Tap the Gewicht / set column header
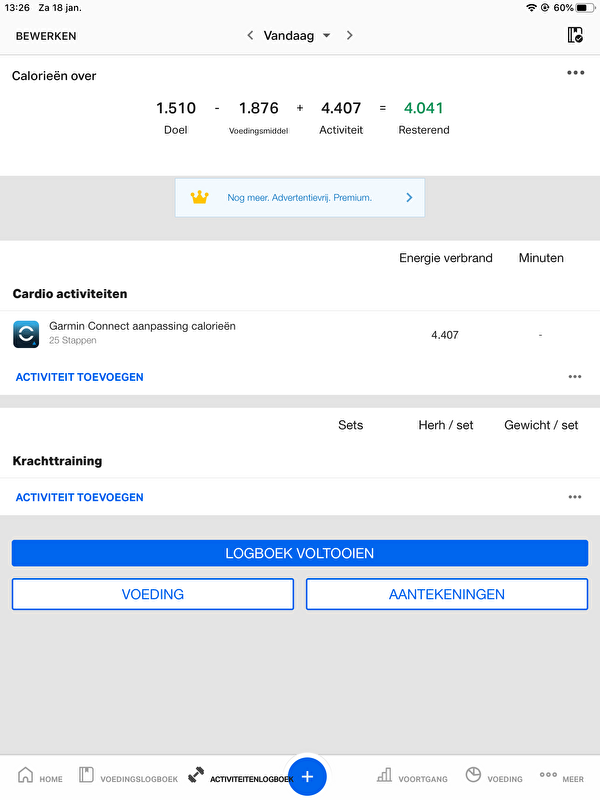This screenshot has width=600, height=800. tap(541, 425)
